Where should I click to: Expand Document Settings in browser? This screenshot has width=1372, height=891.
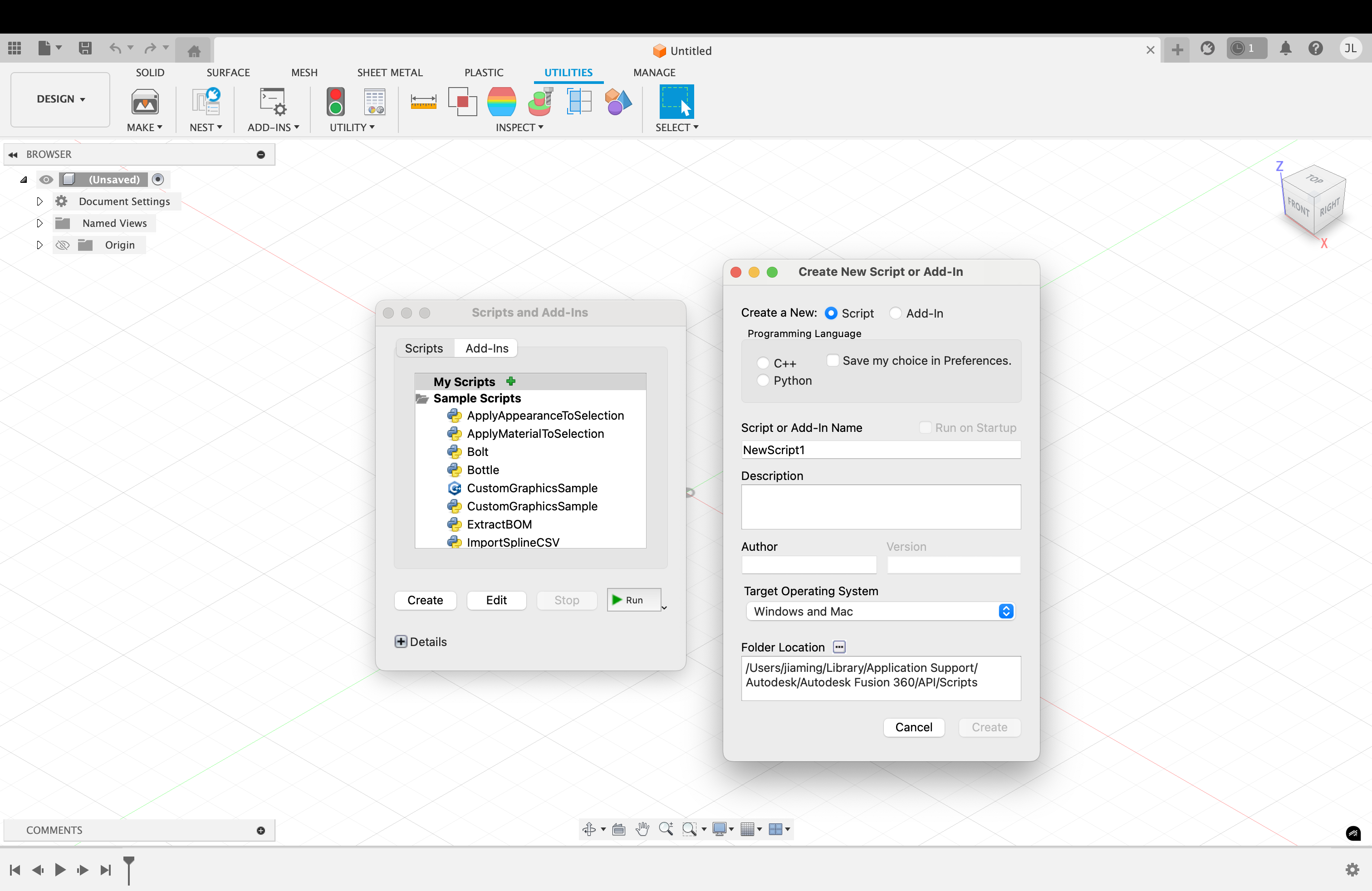(x=39, y=201)
